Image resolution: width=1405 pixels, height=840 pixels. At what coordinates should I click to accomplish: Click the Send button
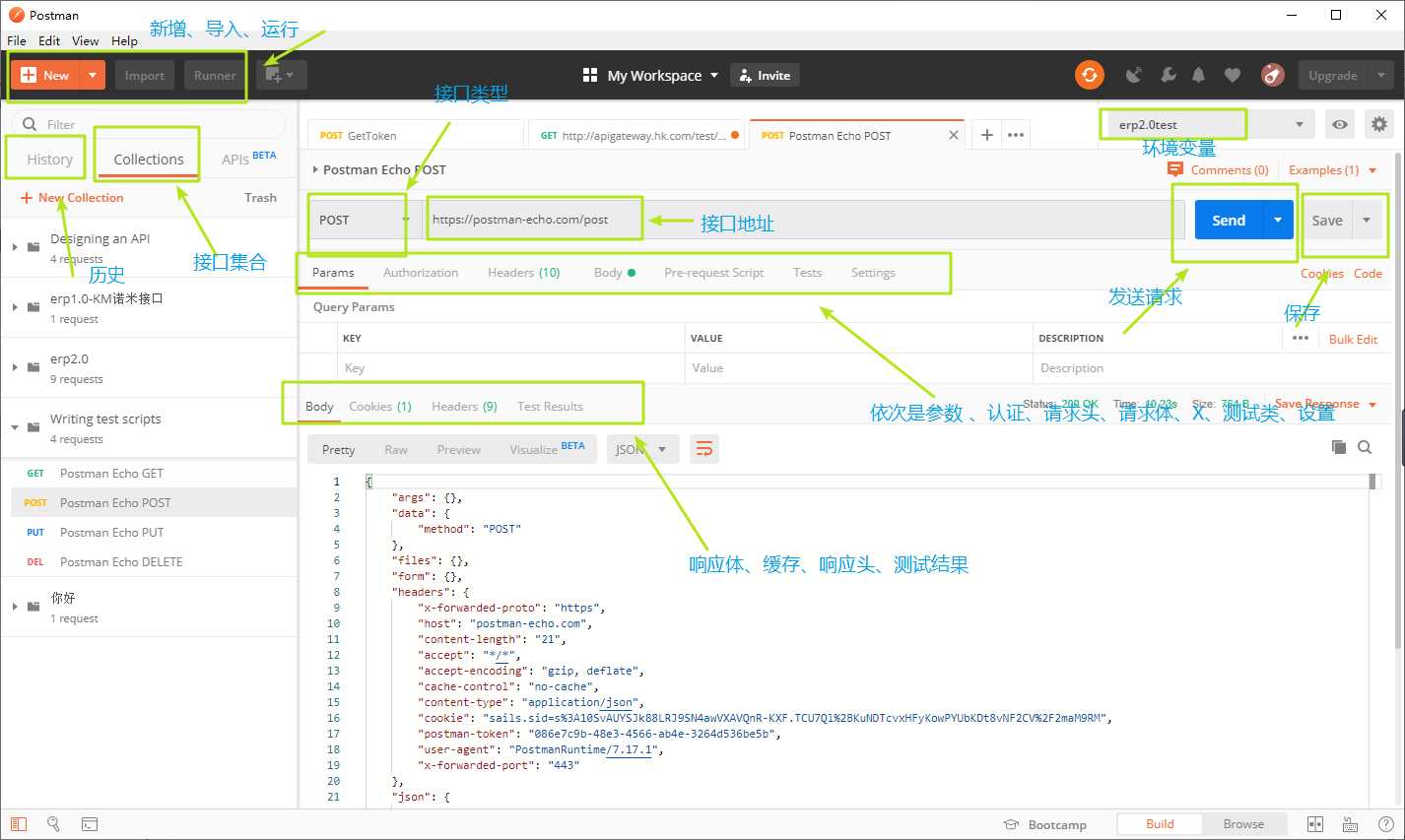click(x=1229, y=220)
